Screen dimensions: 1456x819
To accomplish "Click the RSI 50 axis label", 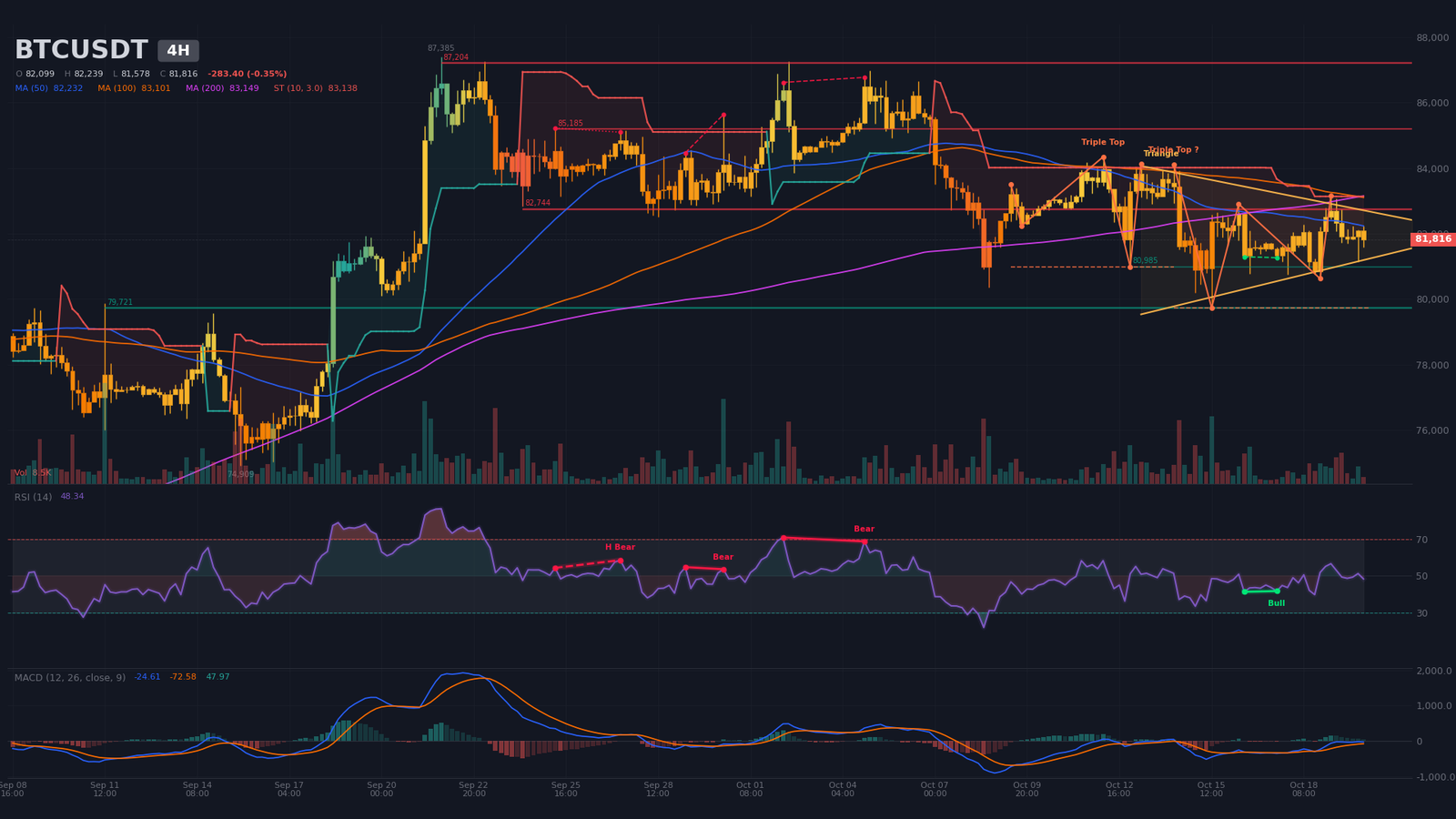I will (1422, 576).
